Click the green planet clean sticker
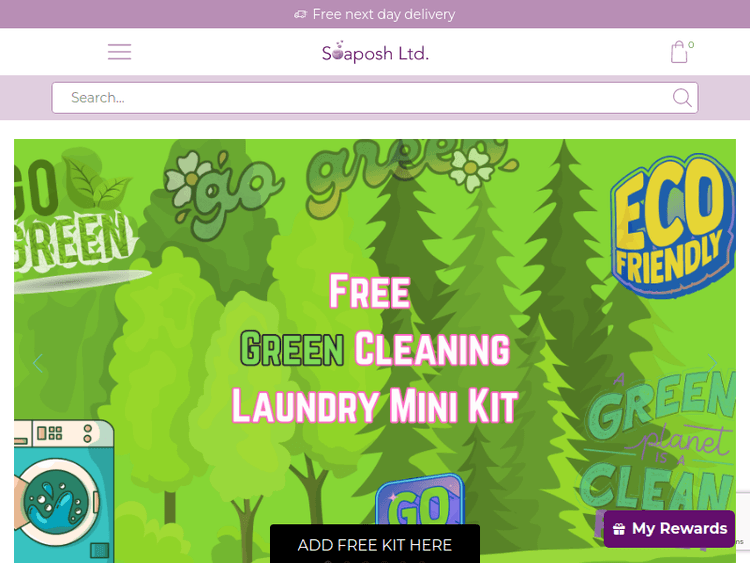Viewport: 750px width, 563px height. (658, 442)
